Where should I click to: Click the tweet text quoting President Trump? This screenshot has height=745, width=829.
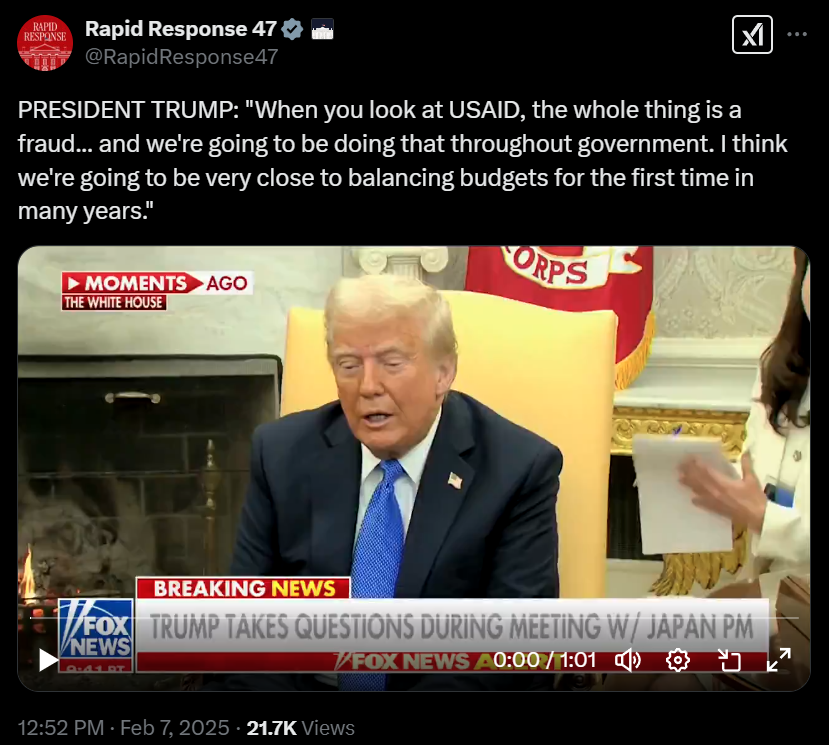click(x=402, y=161)
